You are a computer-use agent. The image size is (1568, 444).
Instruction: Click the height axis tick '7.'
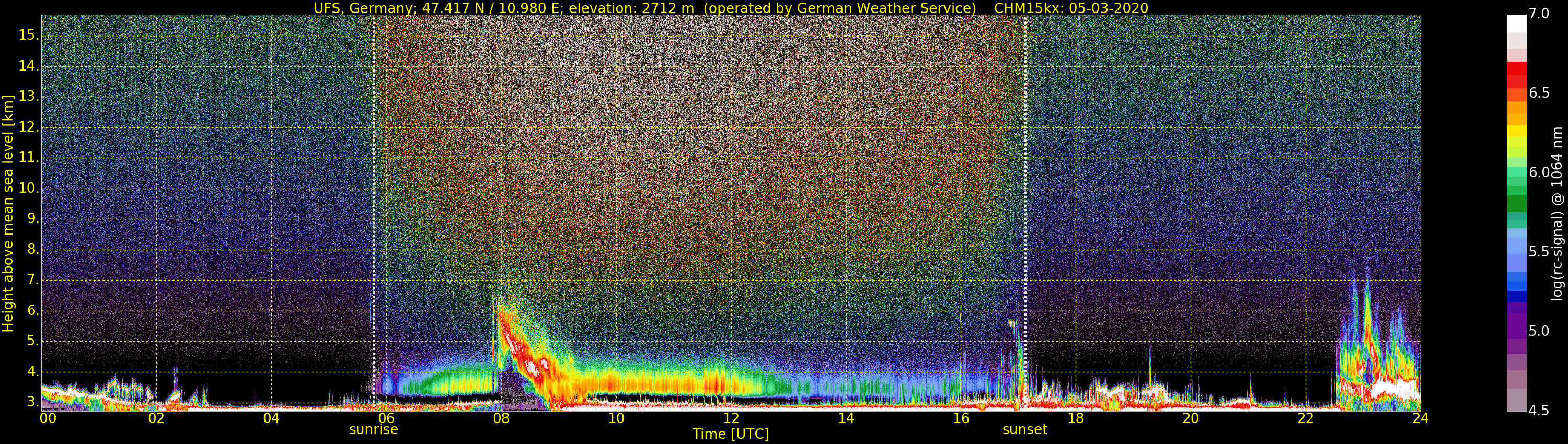33,280
